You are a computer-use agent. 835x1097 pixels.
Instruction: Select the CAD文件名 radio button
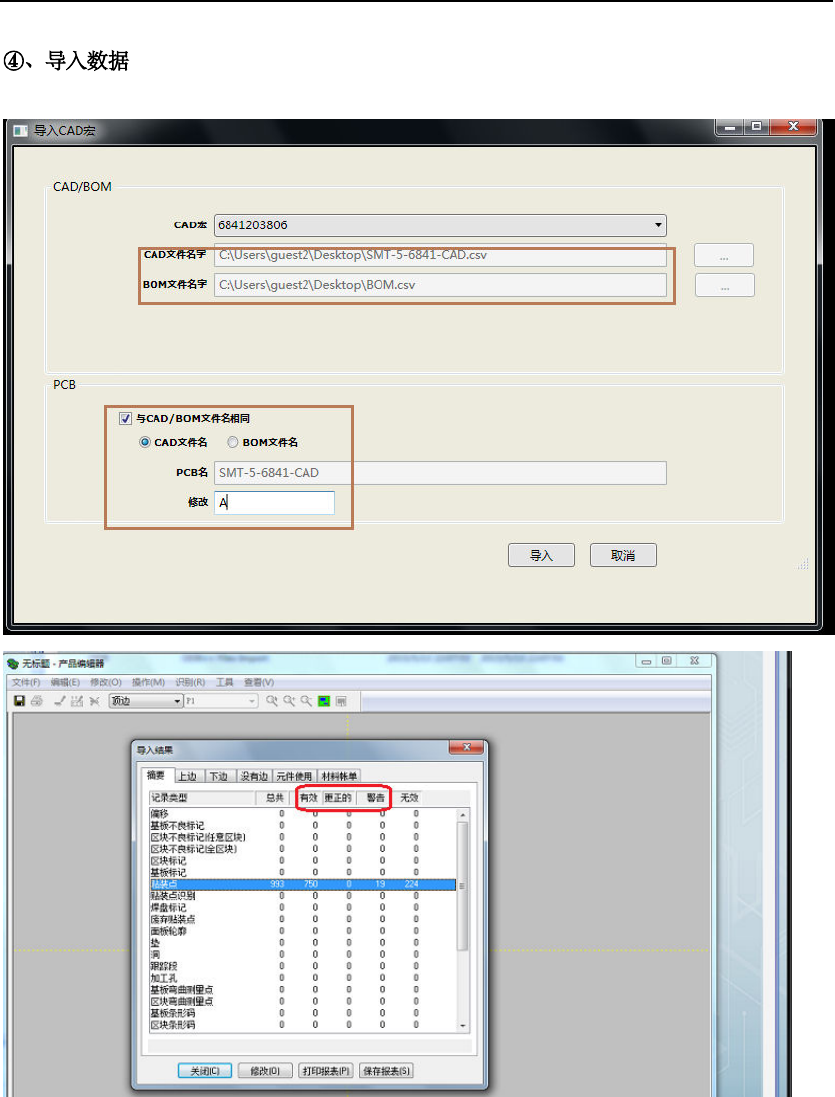pyautogui.click(x=145, y=442)
